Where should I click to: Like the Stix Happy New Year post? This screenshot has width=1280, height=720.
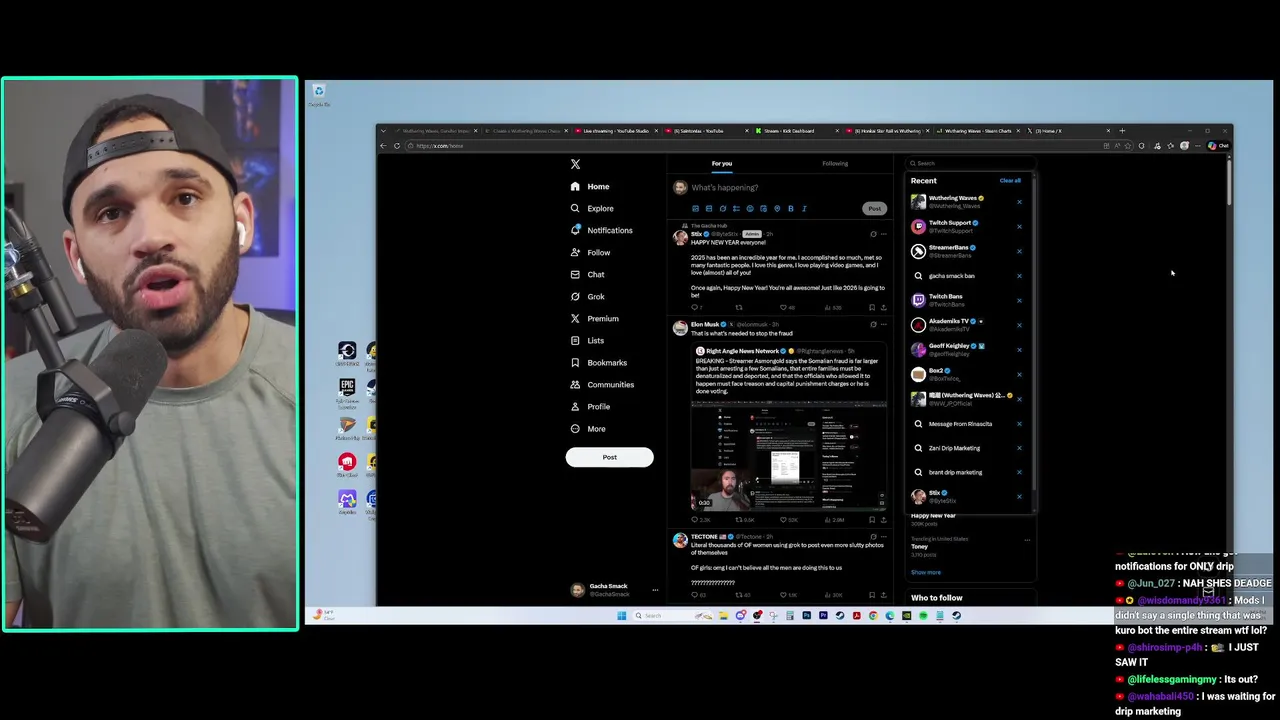click(x=786, y=308)
